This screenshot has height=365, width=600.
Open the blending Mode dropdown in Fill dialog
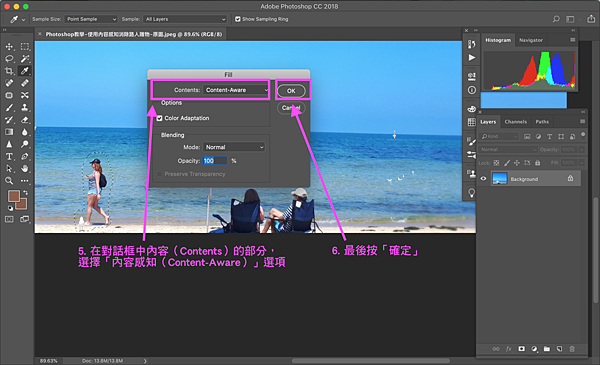point(234,147)
